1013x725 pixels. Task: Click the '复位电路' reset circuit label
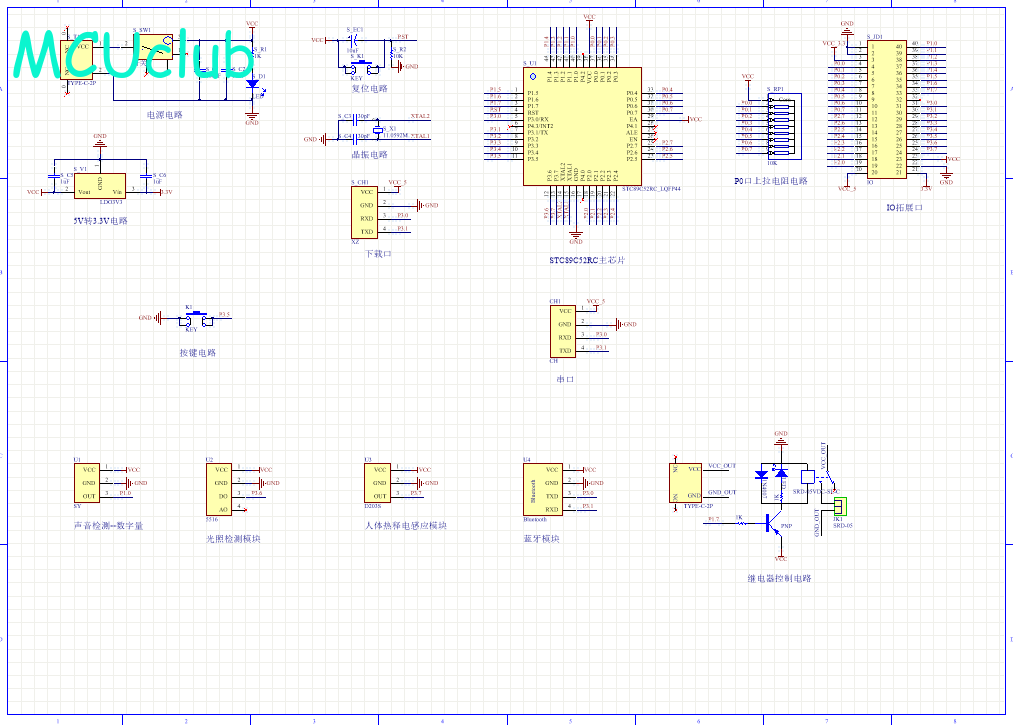click(x=370, y=89)
